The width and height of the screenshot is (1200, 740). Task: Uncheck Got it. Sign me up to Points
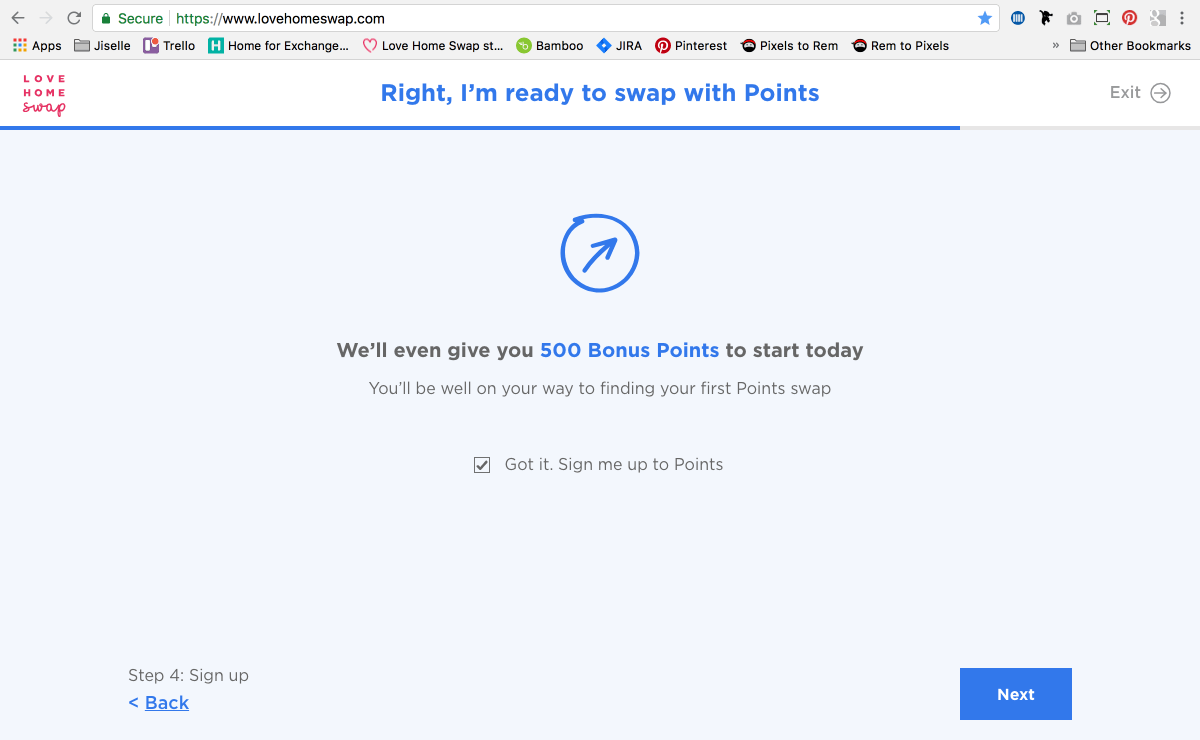(482, 465)
